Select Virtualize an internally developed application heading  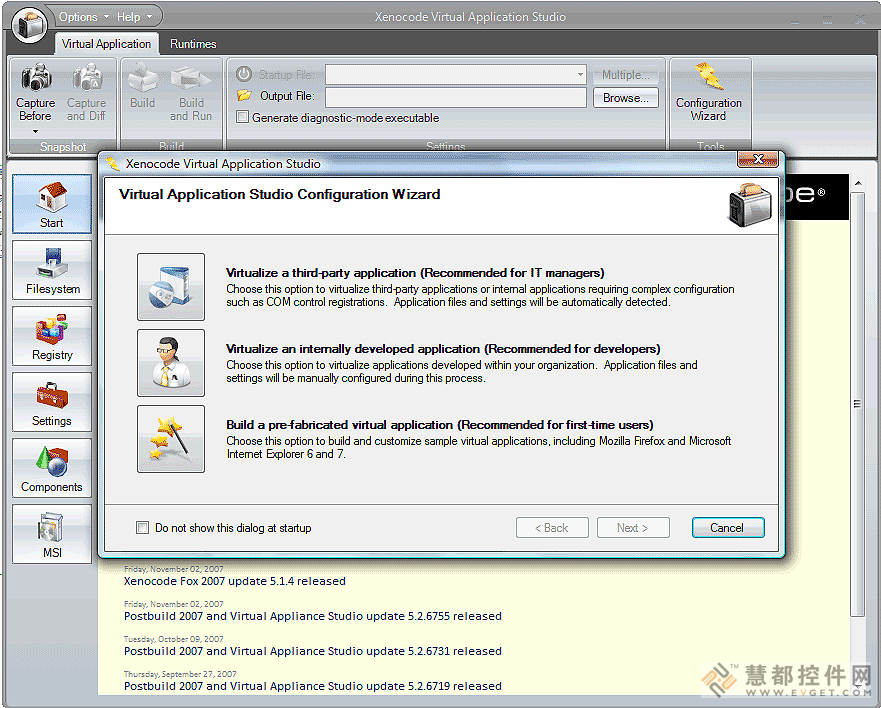tap(443, 348)
